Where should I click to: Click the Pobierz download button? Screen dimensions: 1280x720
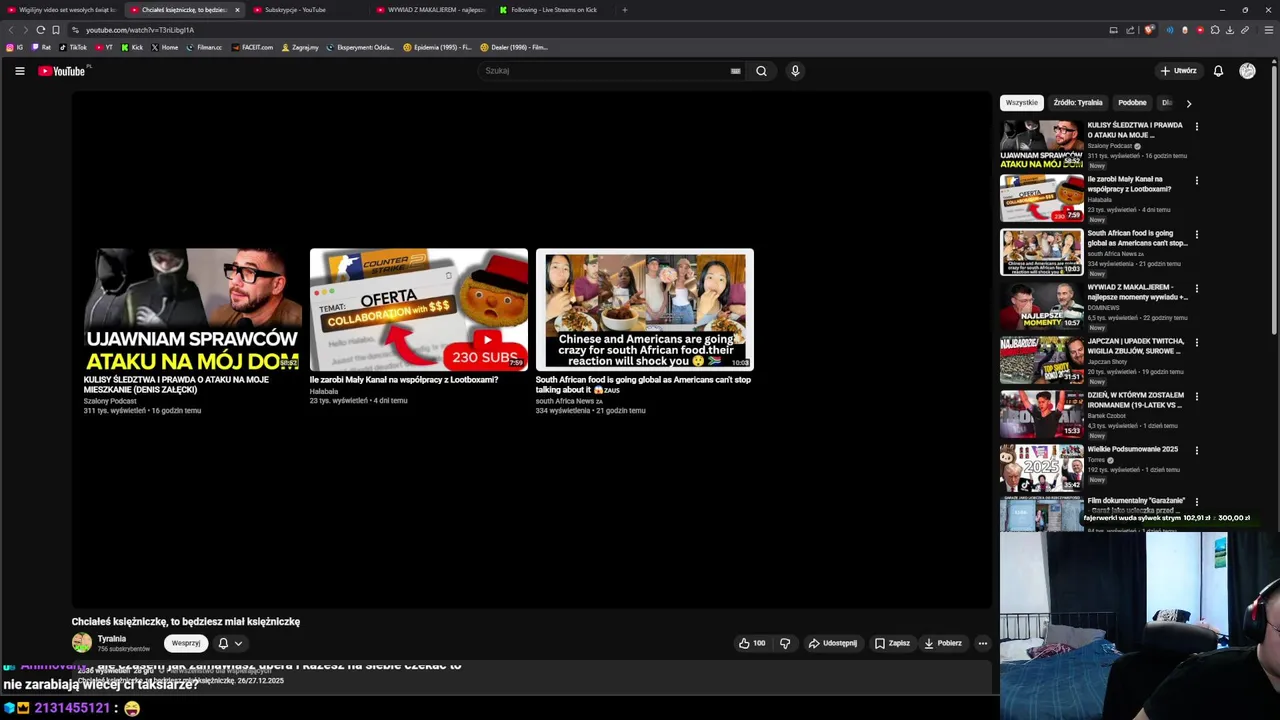(943, 643)
